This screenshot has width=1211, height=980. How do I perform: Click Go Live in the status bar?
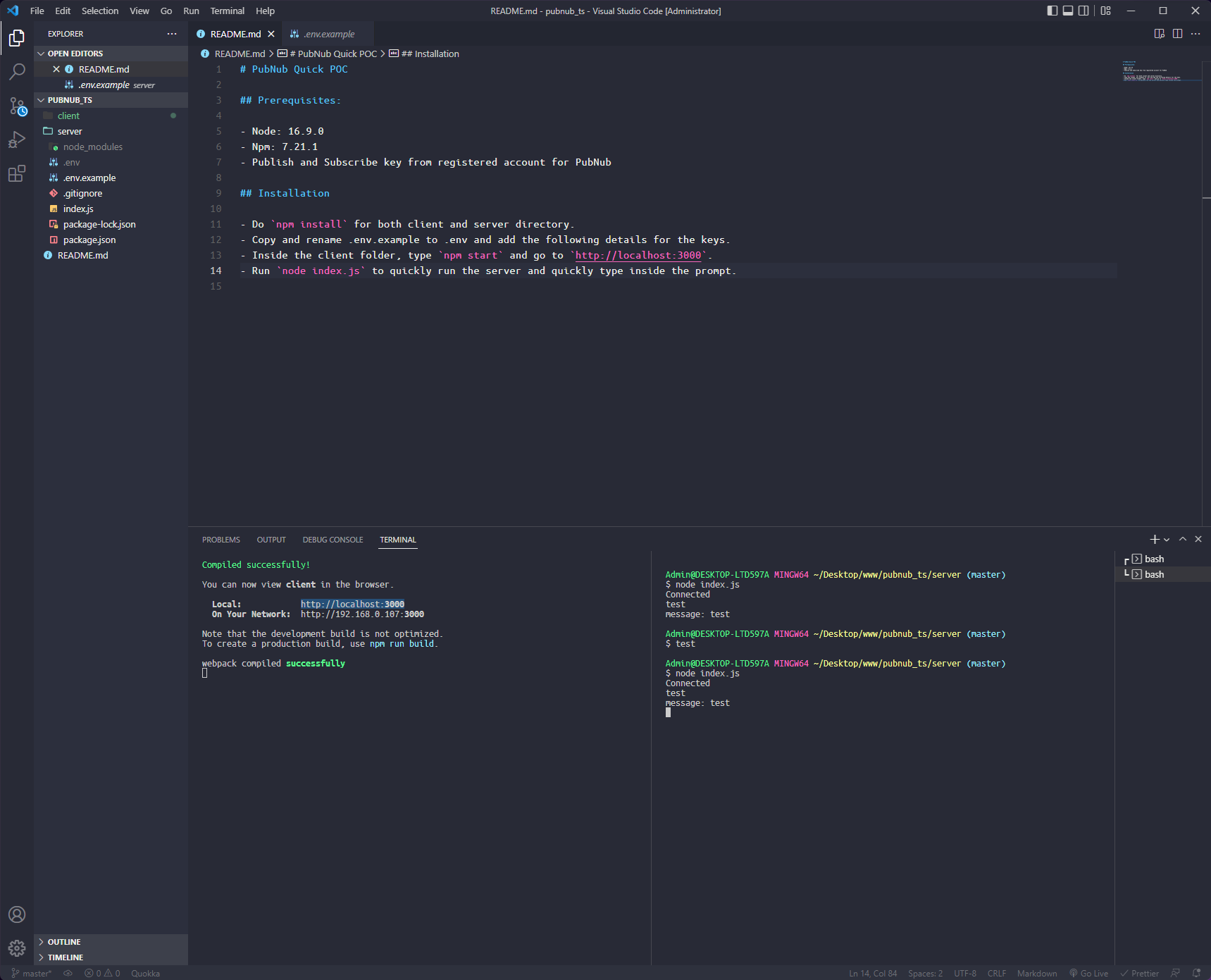click(x=1088, y=973)
